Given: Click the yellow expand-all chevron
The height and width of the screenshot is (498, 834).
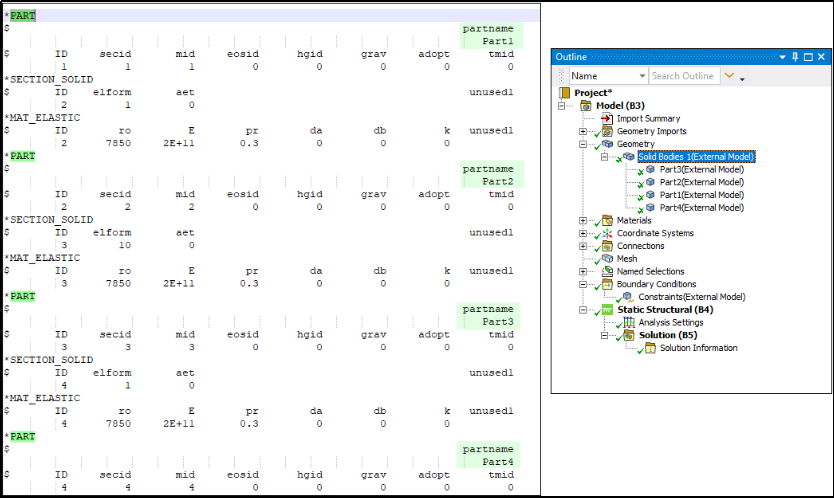Looking at the screenshot, I should click(729, 76).
